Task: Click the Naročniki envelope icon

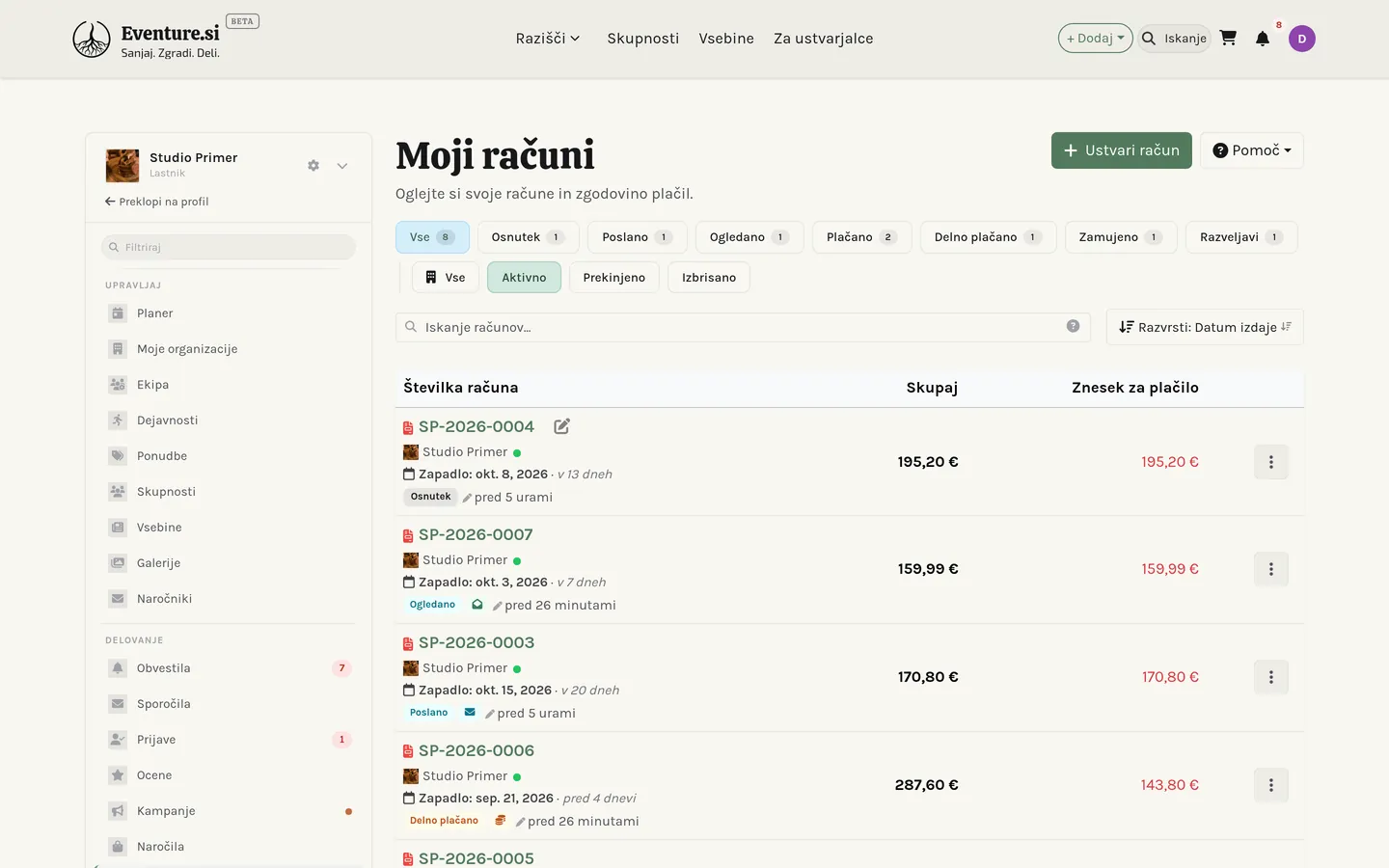Action: 118,599
